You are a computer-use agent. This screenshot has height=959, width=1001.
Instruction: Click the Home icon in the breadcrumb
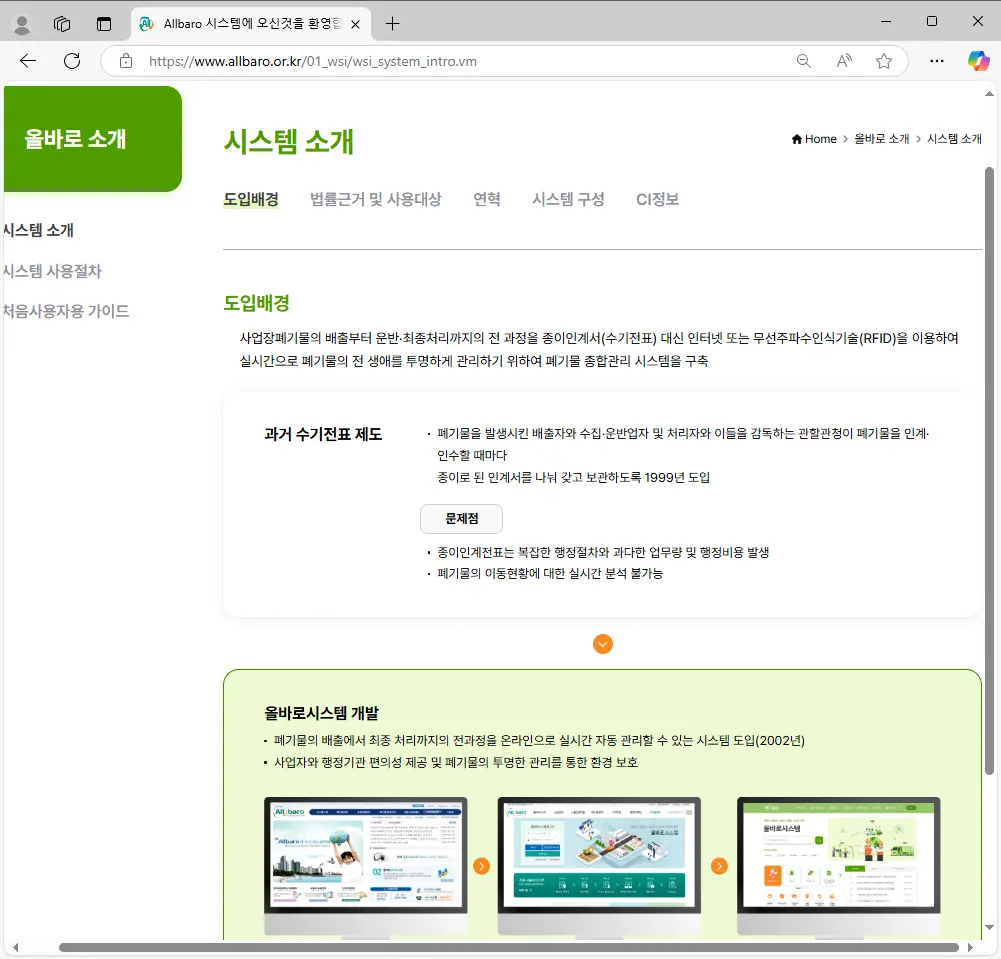[x=799, y=138]
